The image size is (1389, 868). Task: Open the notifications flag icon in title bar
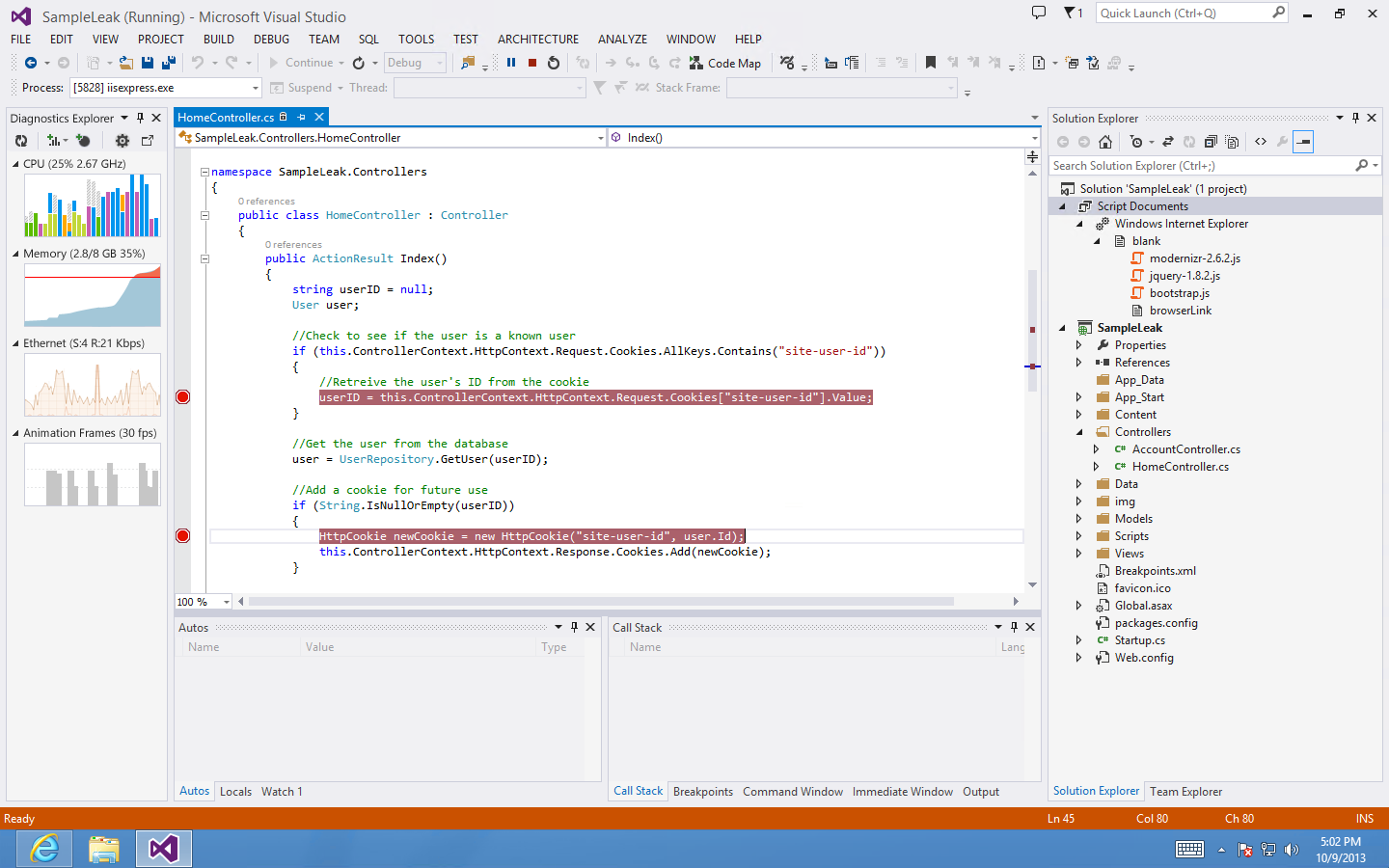click(x=1073, y=13)
